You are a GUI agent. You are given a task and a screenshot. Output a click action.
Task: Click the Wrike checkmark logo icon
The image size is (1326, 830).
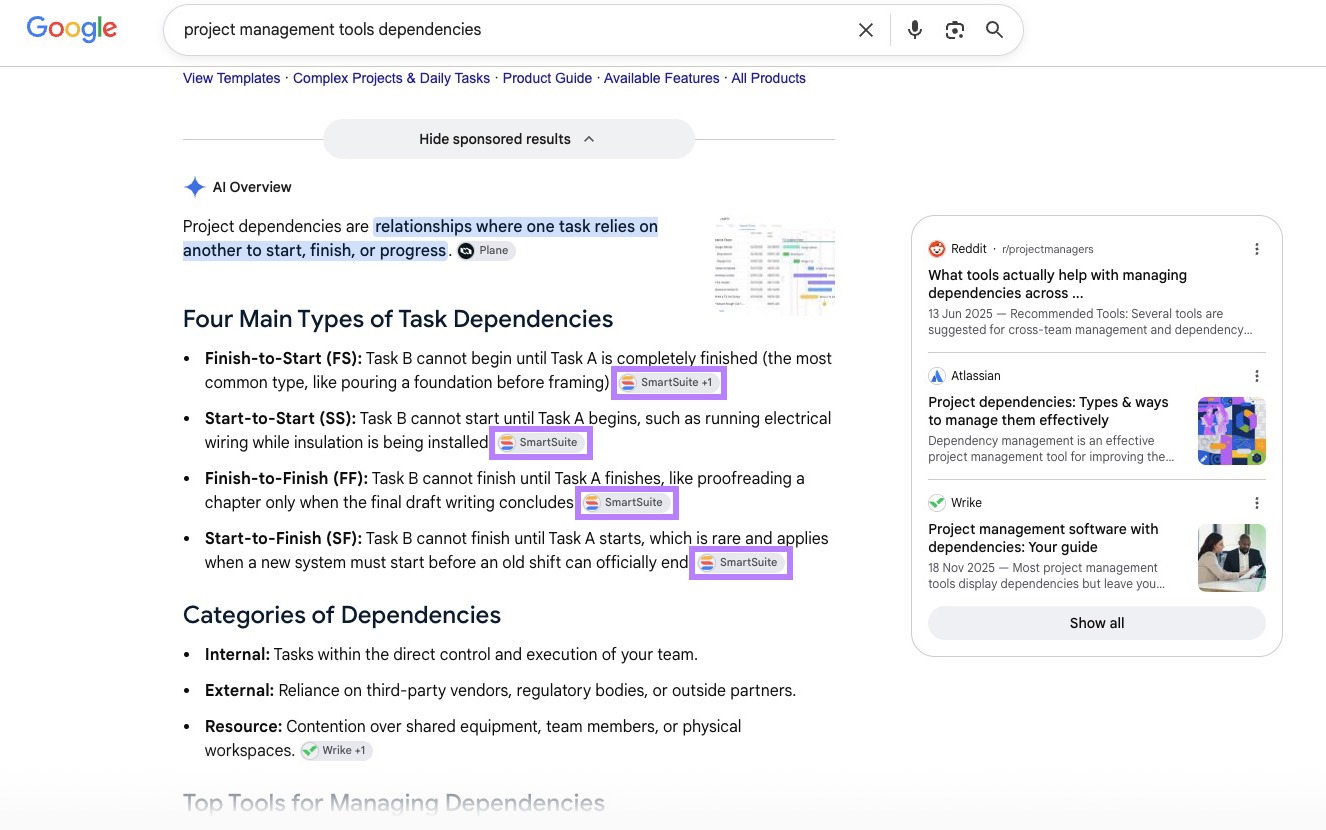pyautogui.click(x=937, y=503)
